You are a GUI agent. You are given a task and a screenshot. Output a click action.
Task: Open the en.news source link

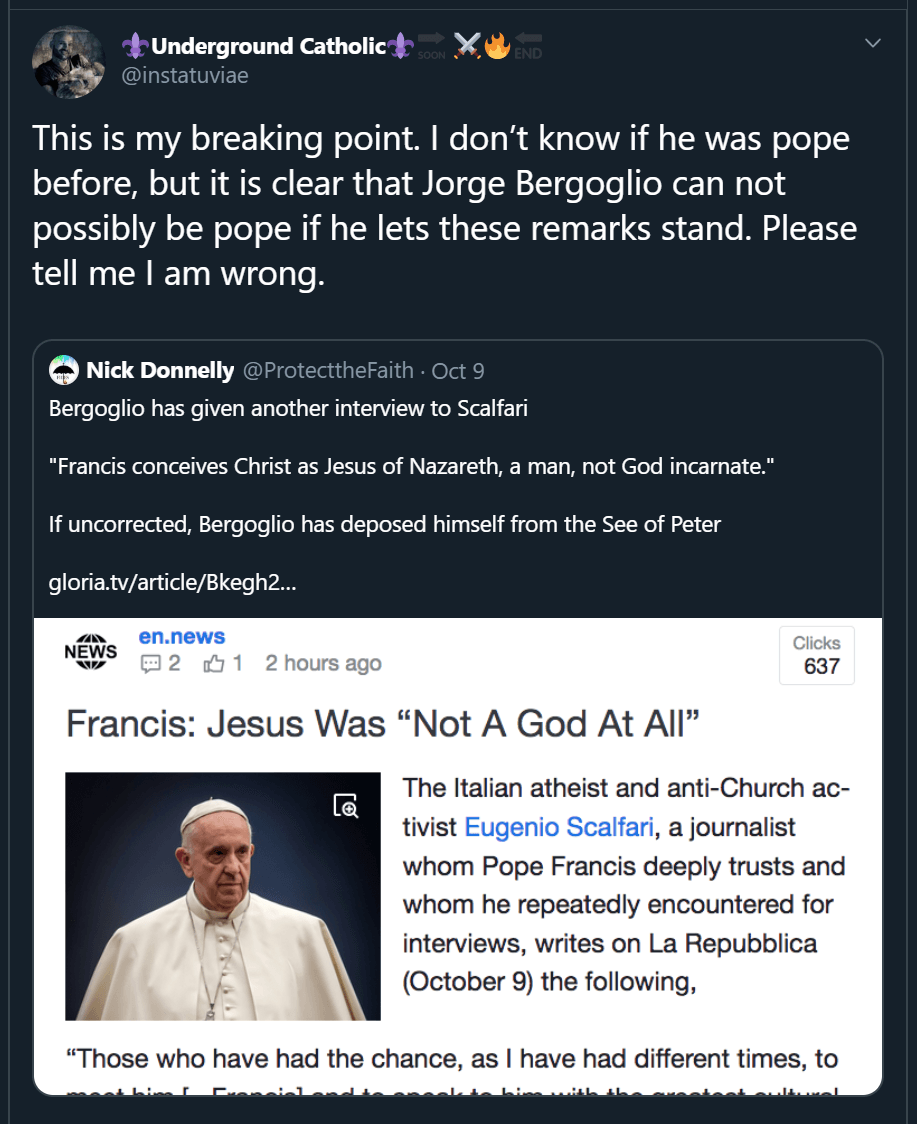coord(181,637)
